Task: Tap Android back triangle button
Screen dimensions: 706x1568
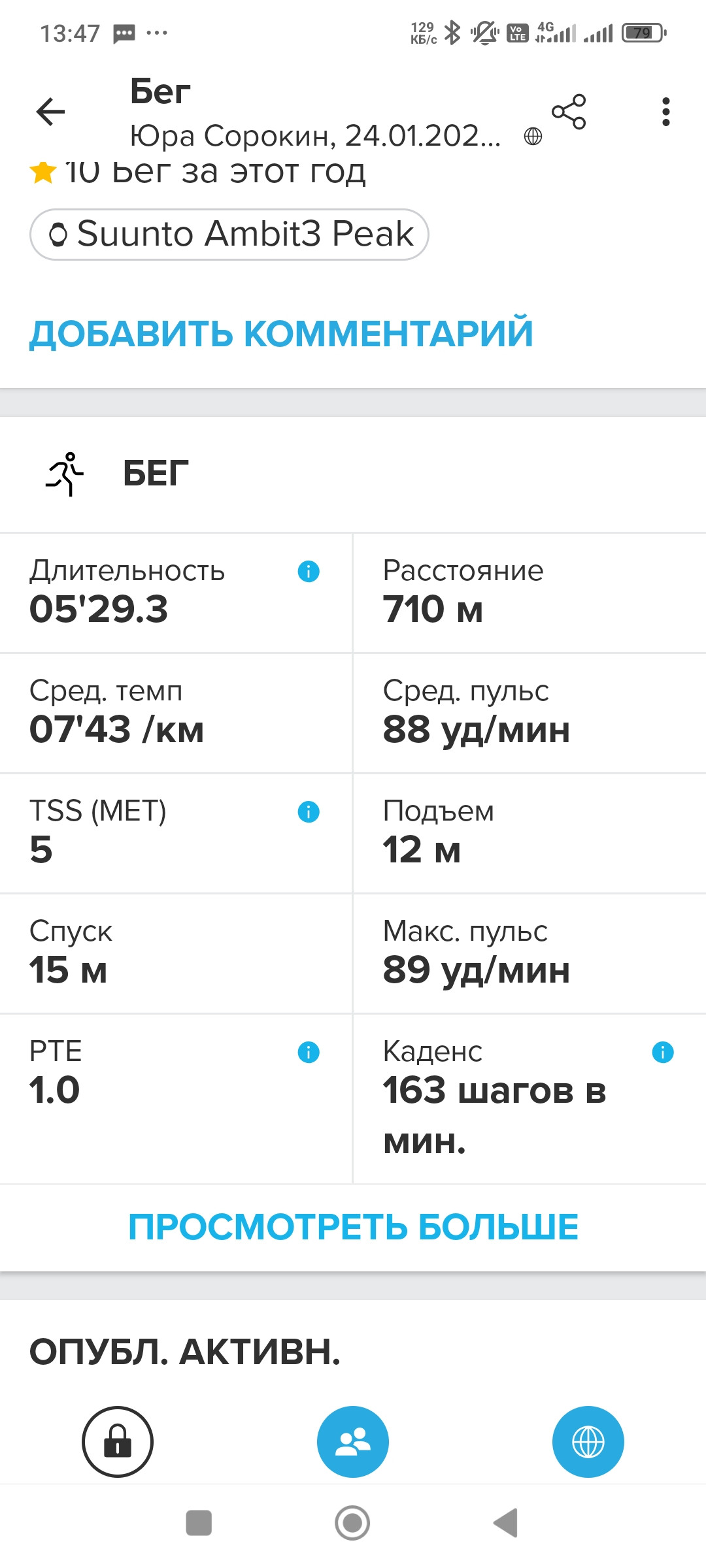Action: [506, 1523]
